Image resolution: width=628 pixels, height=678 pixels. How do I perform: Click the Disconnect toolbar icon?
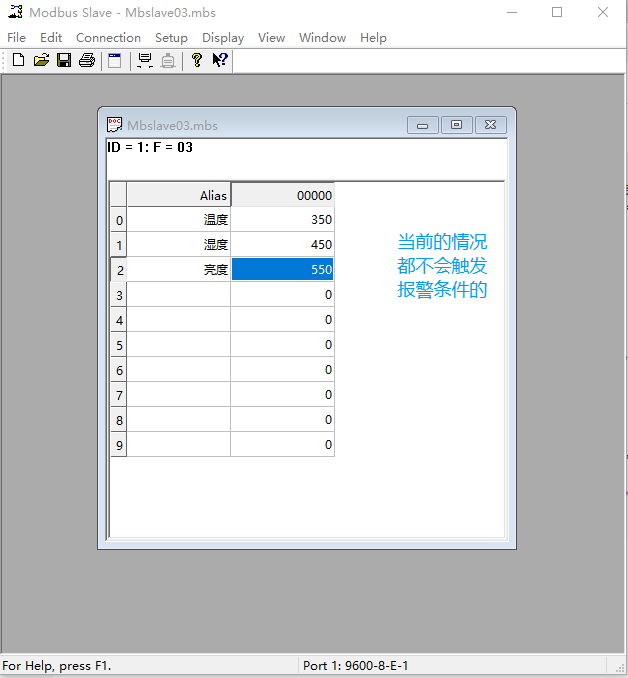click(x=168, y=60)
